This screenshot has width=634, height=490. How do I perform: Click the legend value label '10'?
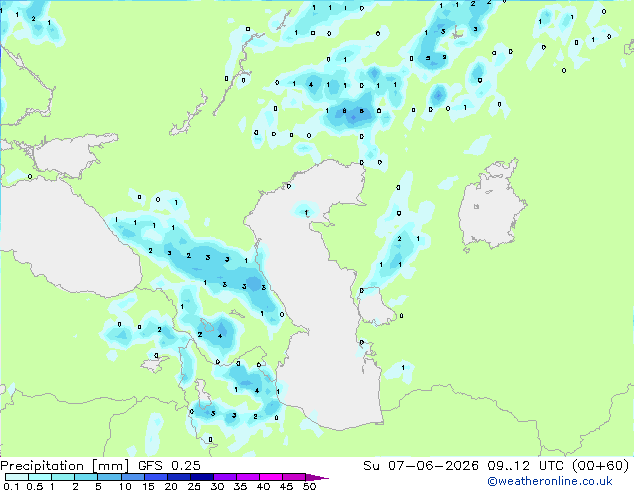tap(125, 486)
